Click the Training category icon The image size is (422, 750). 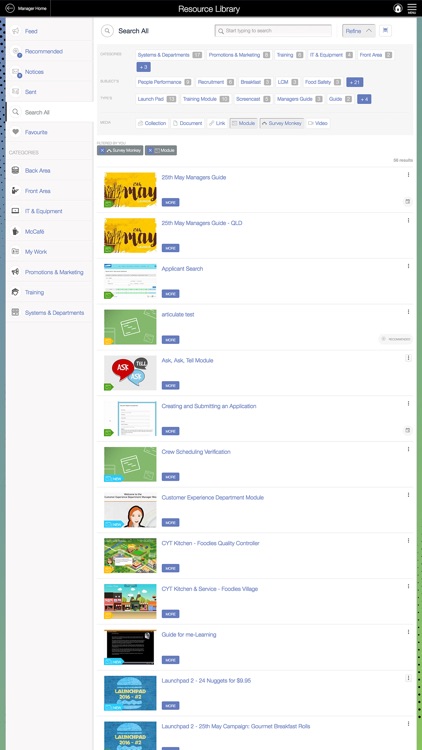coord(15,292)
